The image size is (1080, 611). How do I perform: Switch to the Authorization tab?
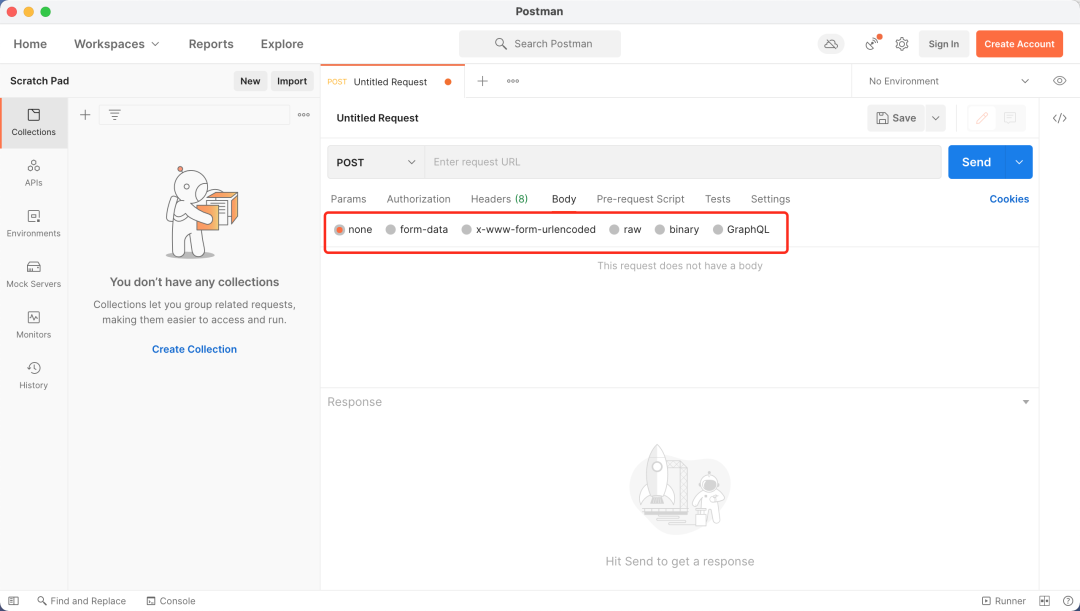(418, 199)
